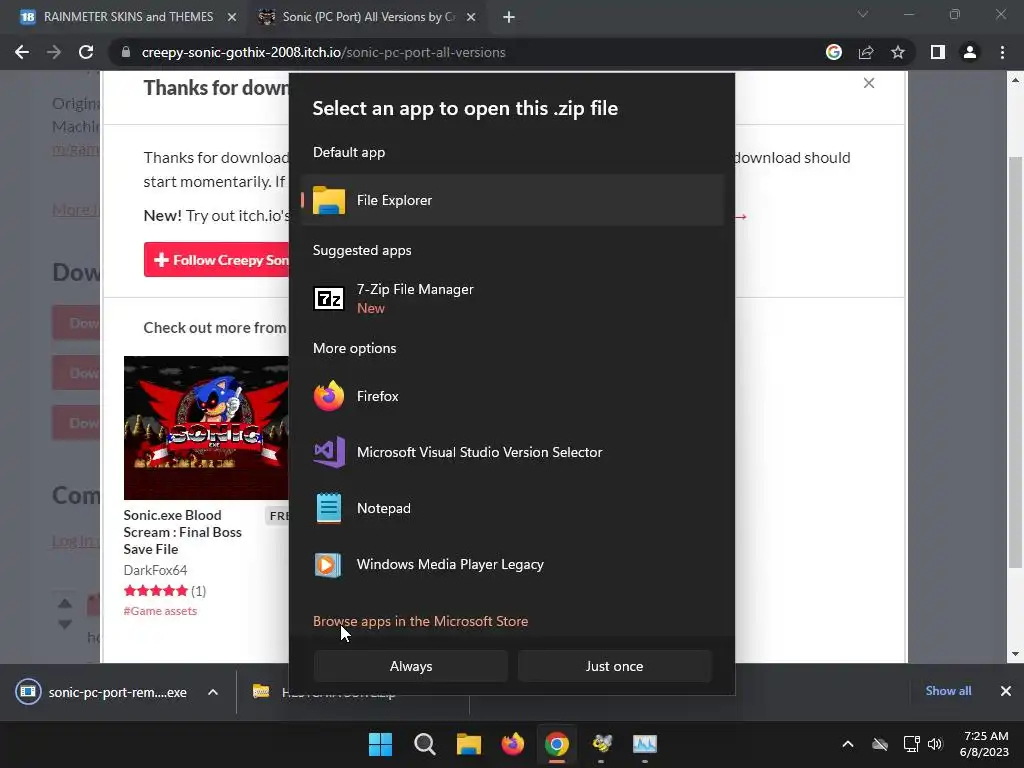Go back using browser back arrow

click(22, 52)
